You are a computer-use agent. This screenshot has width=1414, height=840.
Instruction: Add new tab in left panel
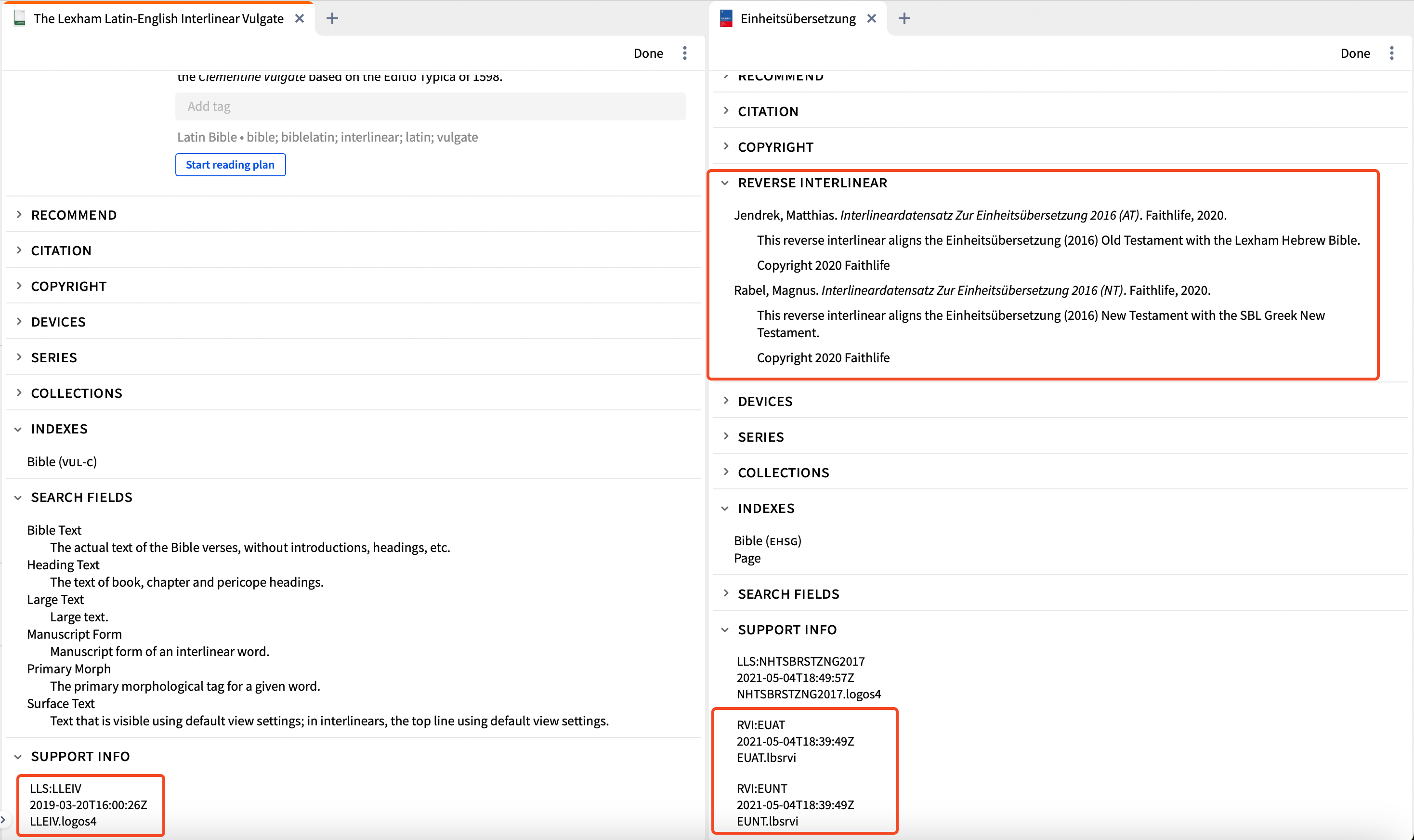click(332, 19)
